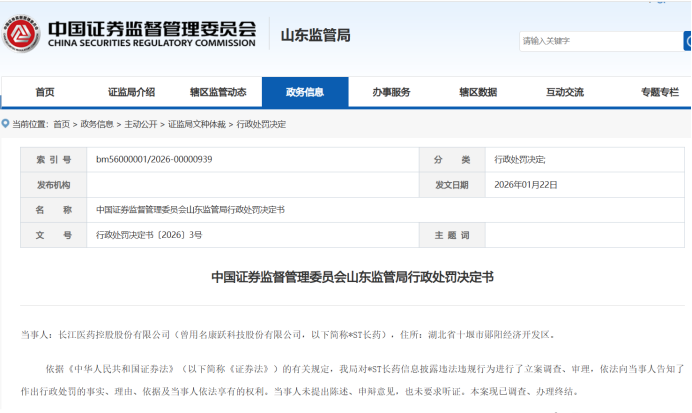Click the CSRC emblem logo
692x413 pixels.
pos(21,34)
